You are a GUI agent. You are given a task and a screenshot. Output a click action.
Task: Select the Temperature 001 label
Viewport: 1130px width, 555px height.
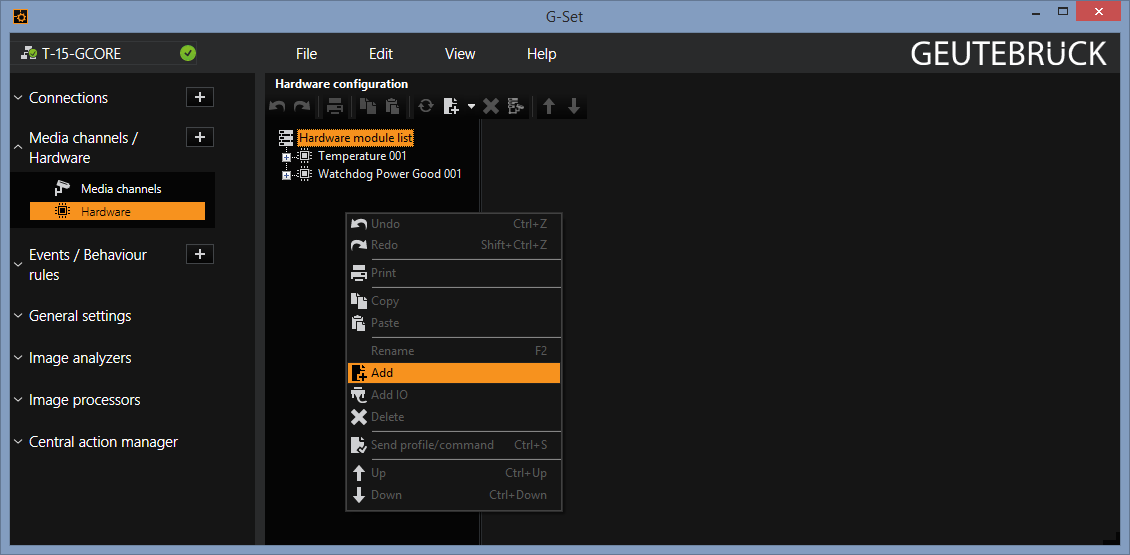point(362,156)
